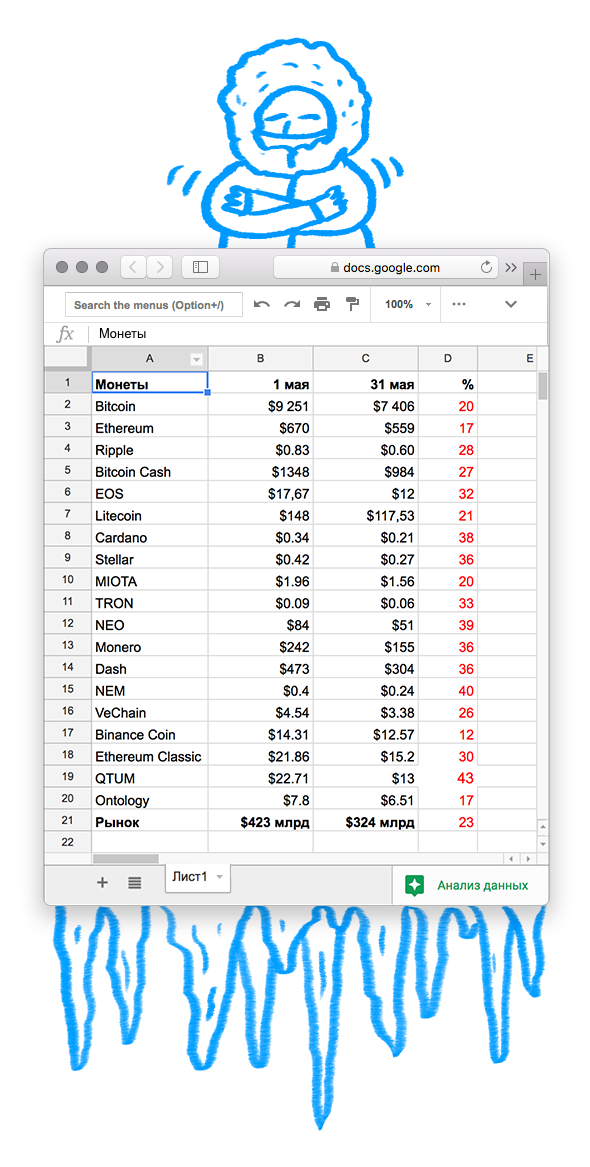Select the Cardano cell

[x=150, y=537]
